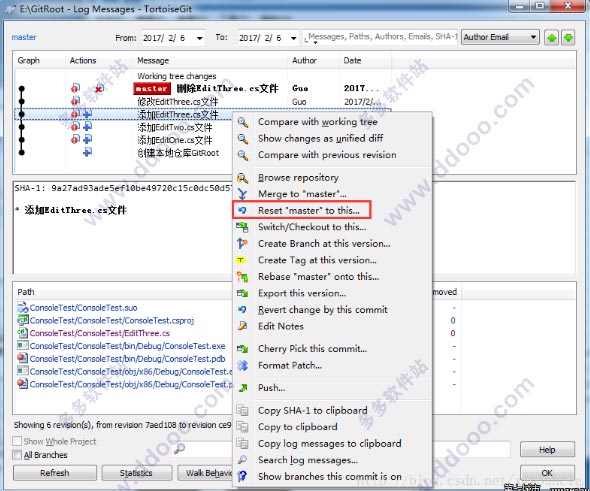Select the Working tree changes row
590x491 pixels.
point(177,76)
